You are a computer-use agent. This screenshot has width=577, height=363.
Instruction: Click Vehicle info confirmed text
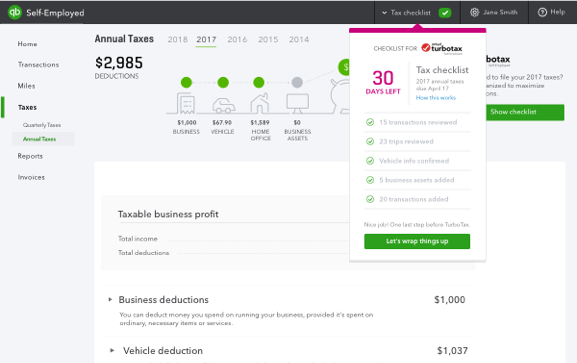click(414, 161)
